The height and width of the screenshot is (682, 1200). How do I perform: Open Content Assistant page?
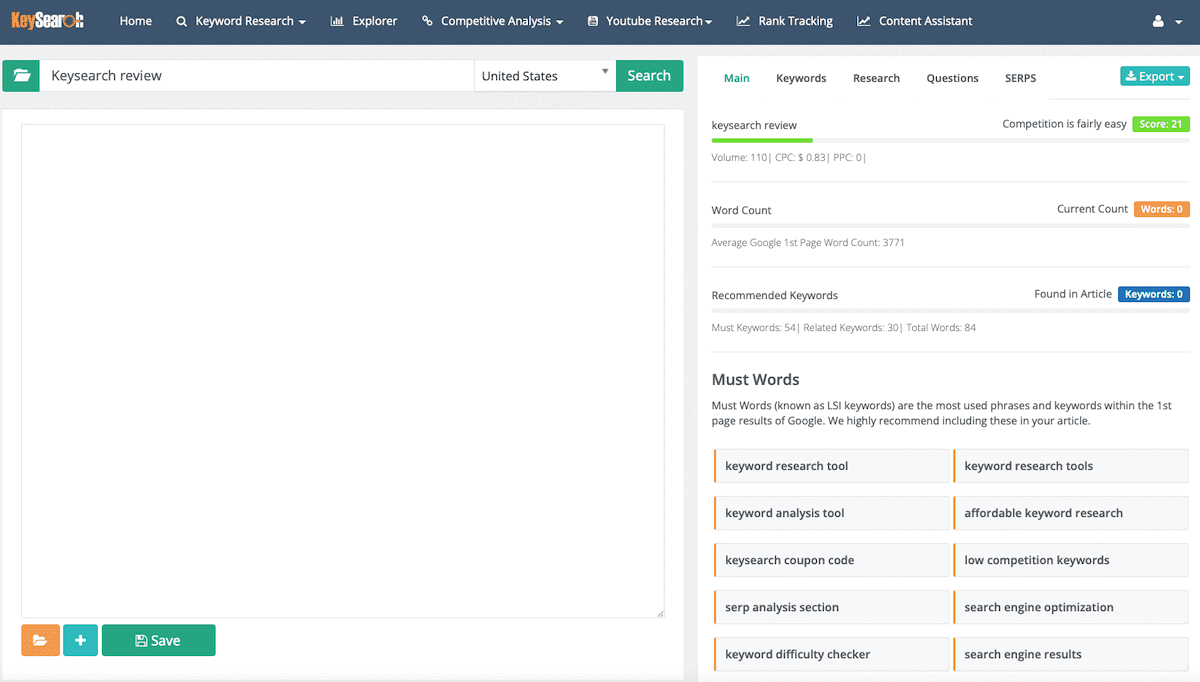coord(915,21)
